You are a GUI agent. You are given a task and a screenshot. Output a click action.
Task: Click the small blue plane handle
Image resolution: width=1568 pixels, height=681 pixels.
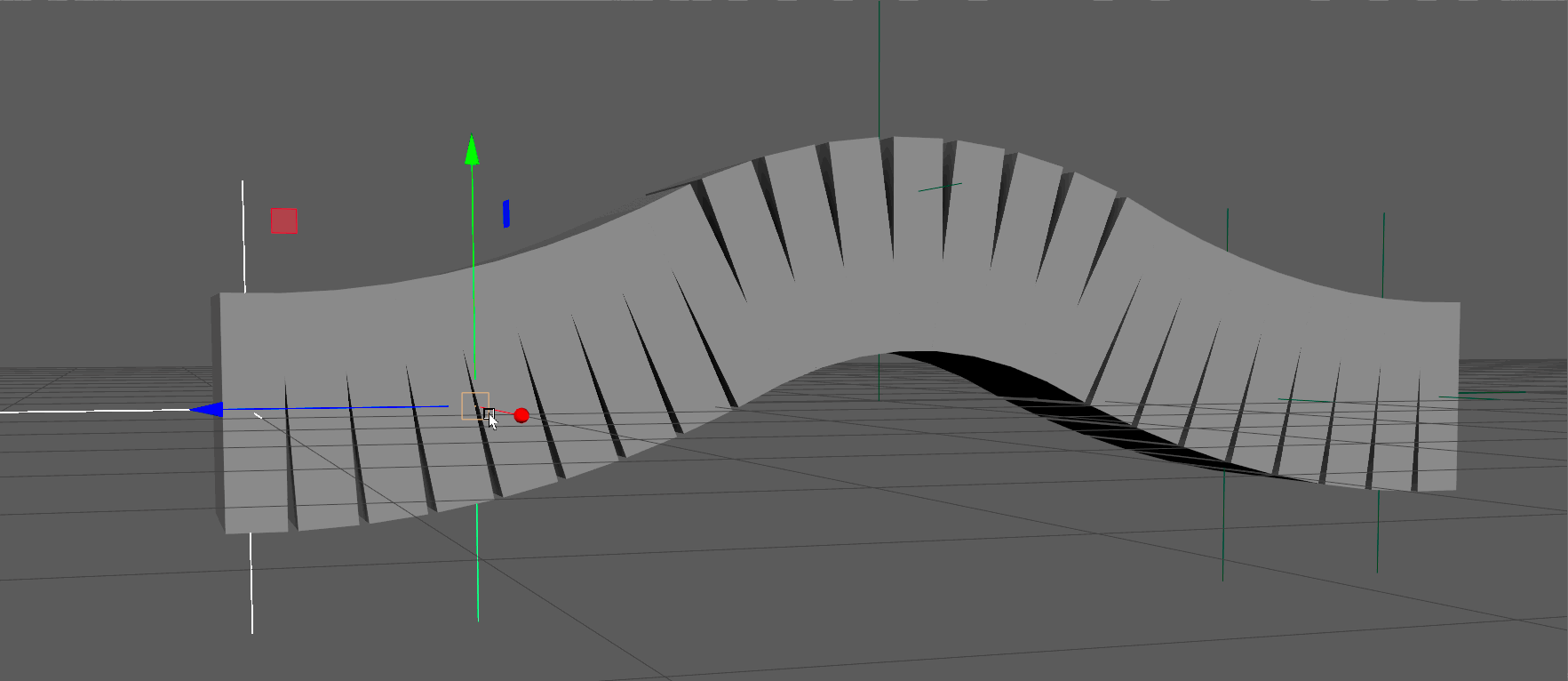tap(505, 213)
